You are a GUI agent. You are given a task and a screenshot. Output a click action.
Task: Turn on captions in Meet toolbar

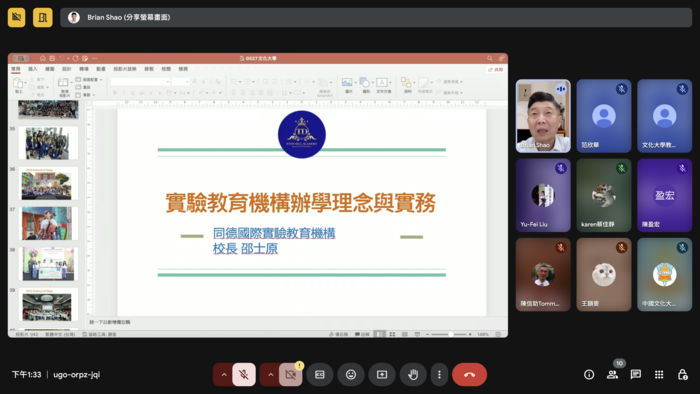pos(320,374)
